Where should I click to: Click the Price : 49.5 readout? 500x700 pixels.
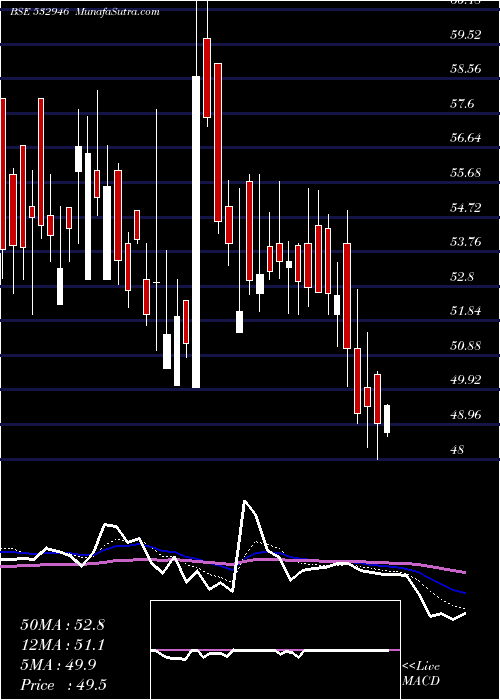point(63,685)
